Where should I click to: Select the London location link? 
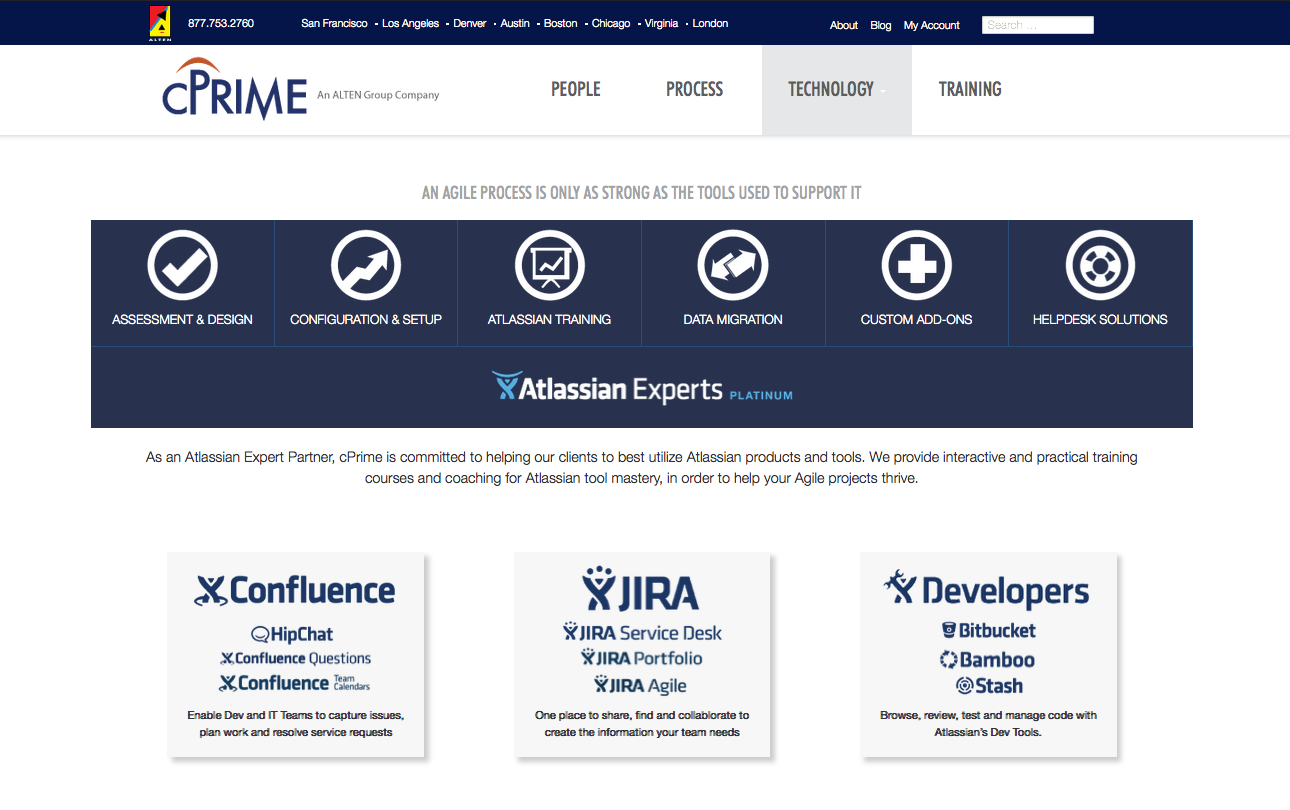click(711, 23)
